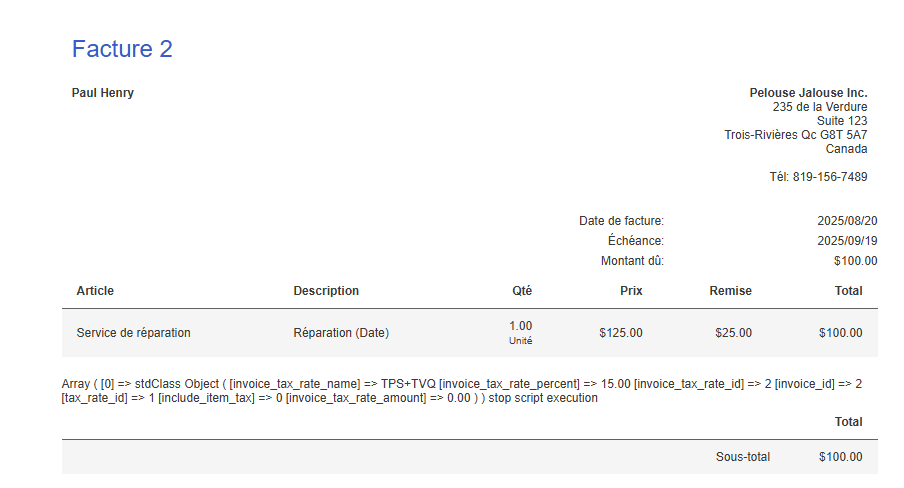
Task: Click the Sous-total label
Action: click(x=743, y=457)
